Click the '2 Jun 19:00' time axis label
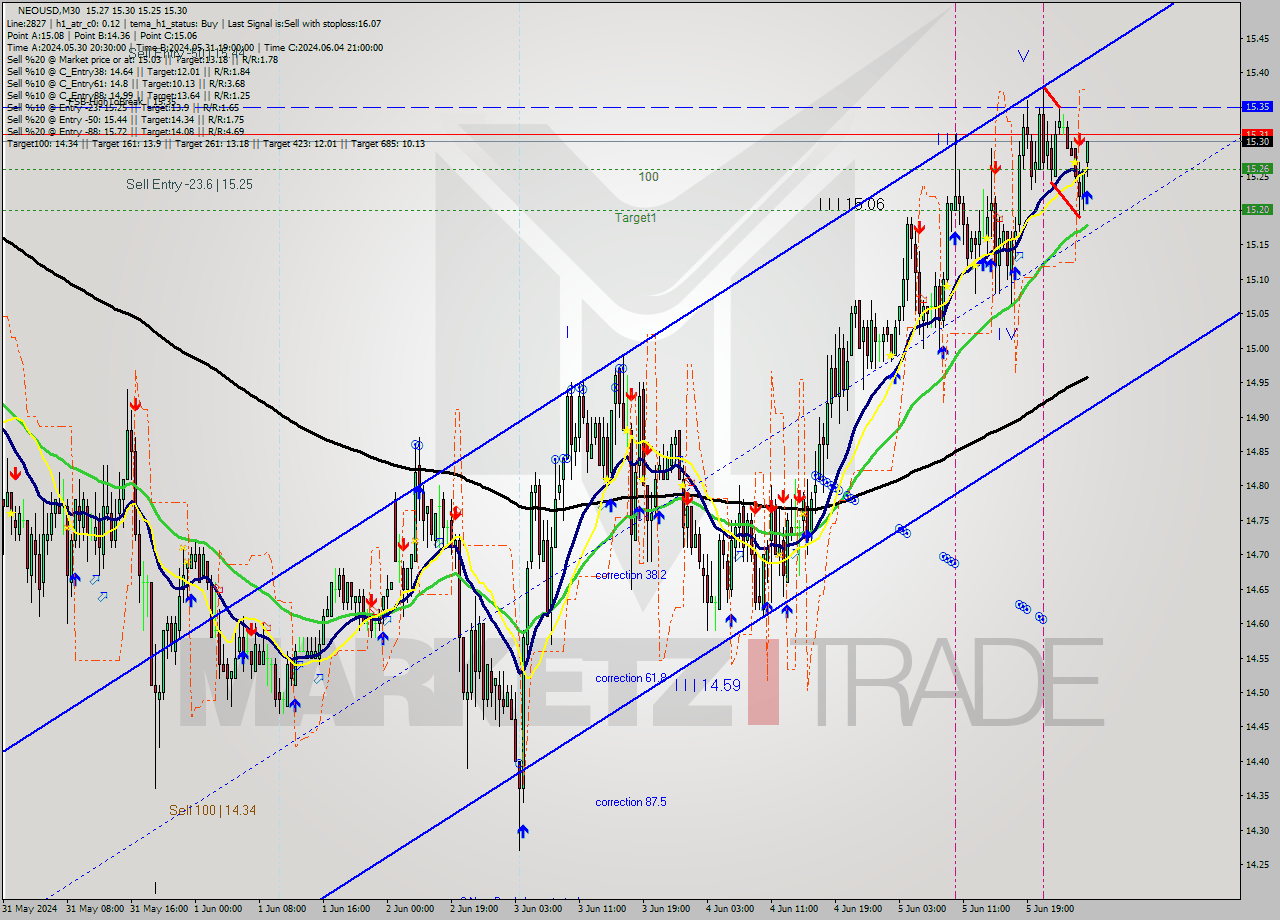This screenshot has height=920, width=1280. (475, 909)
